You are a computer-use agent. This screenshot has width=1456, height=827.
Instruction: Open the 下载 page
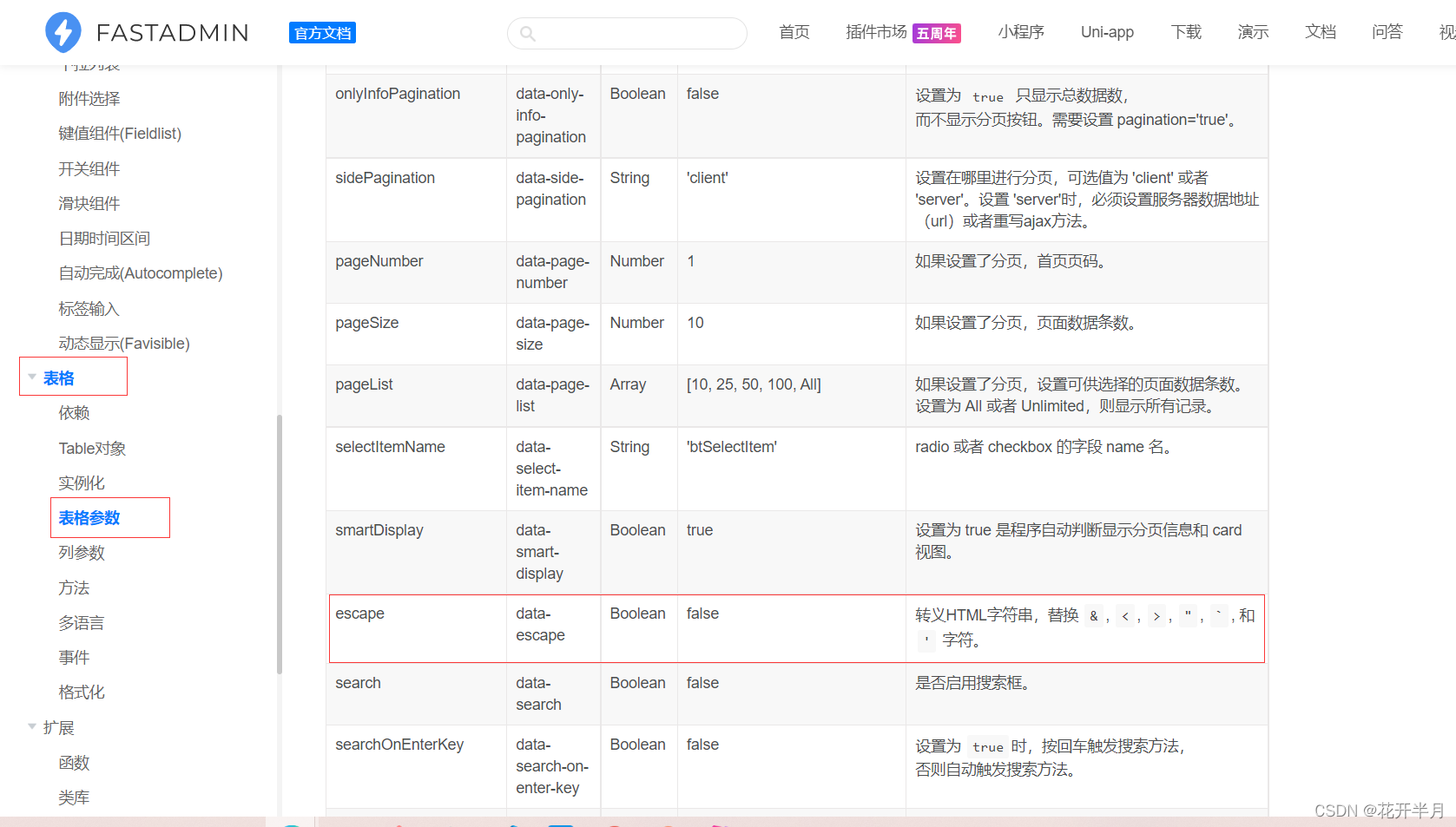[x=1185, y=32]
